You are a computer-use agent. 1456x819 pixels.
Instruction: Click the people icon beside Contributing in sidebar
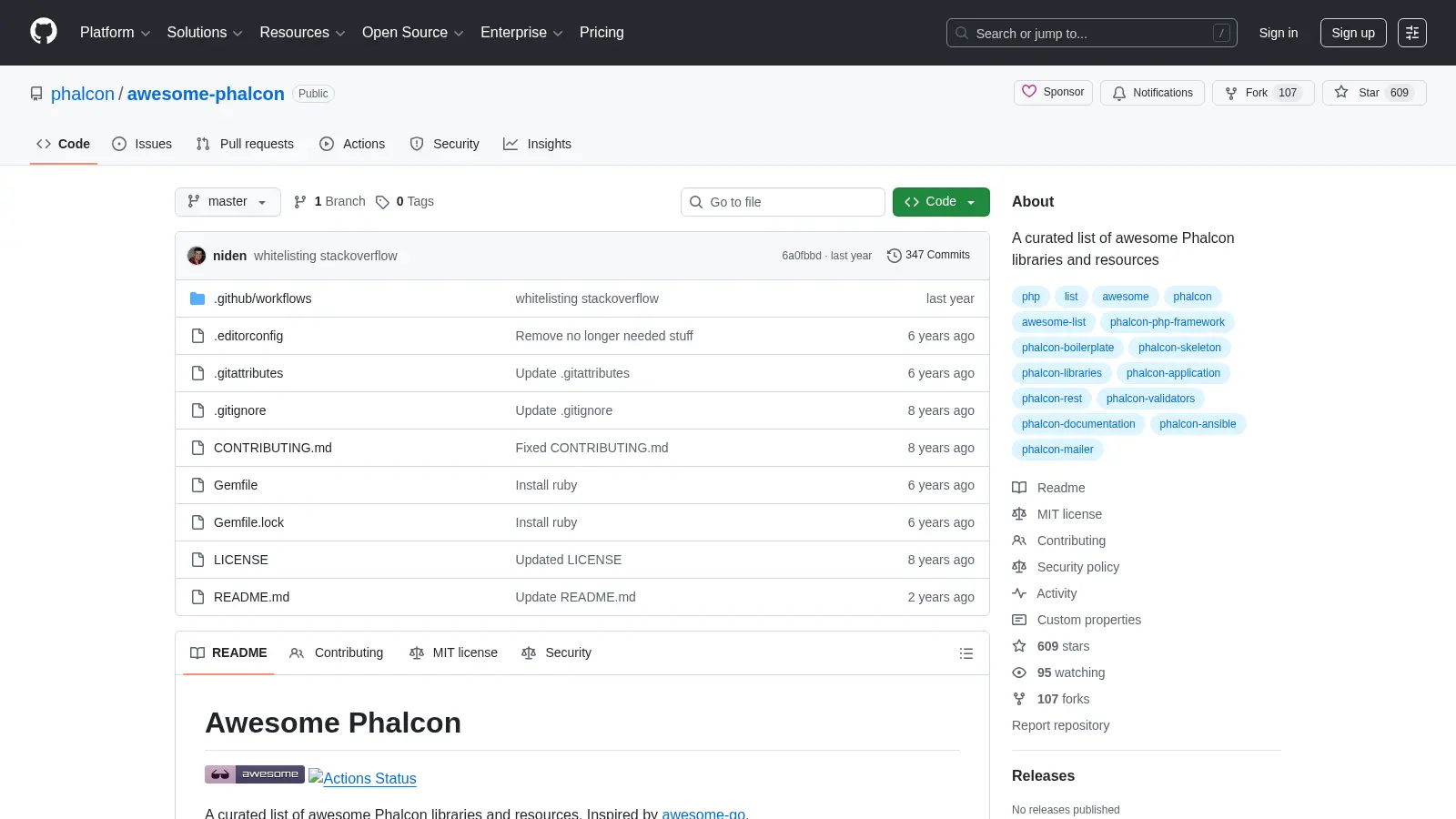[1019, 541]
